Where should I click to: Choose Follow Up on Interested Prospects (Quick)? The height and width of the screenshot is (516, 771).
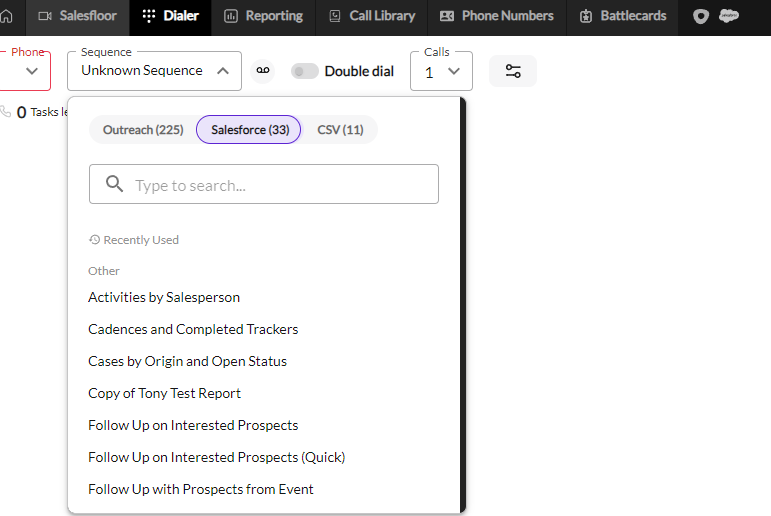click(216, 457)
